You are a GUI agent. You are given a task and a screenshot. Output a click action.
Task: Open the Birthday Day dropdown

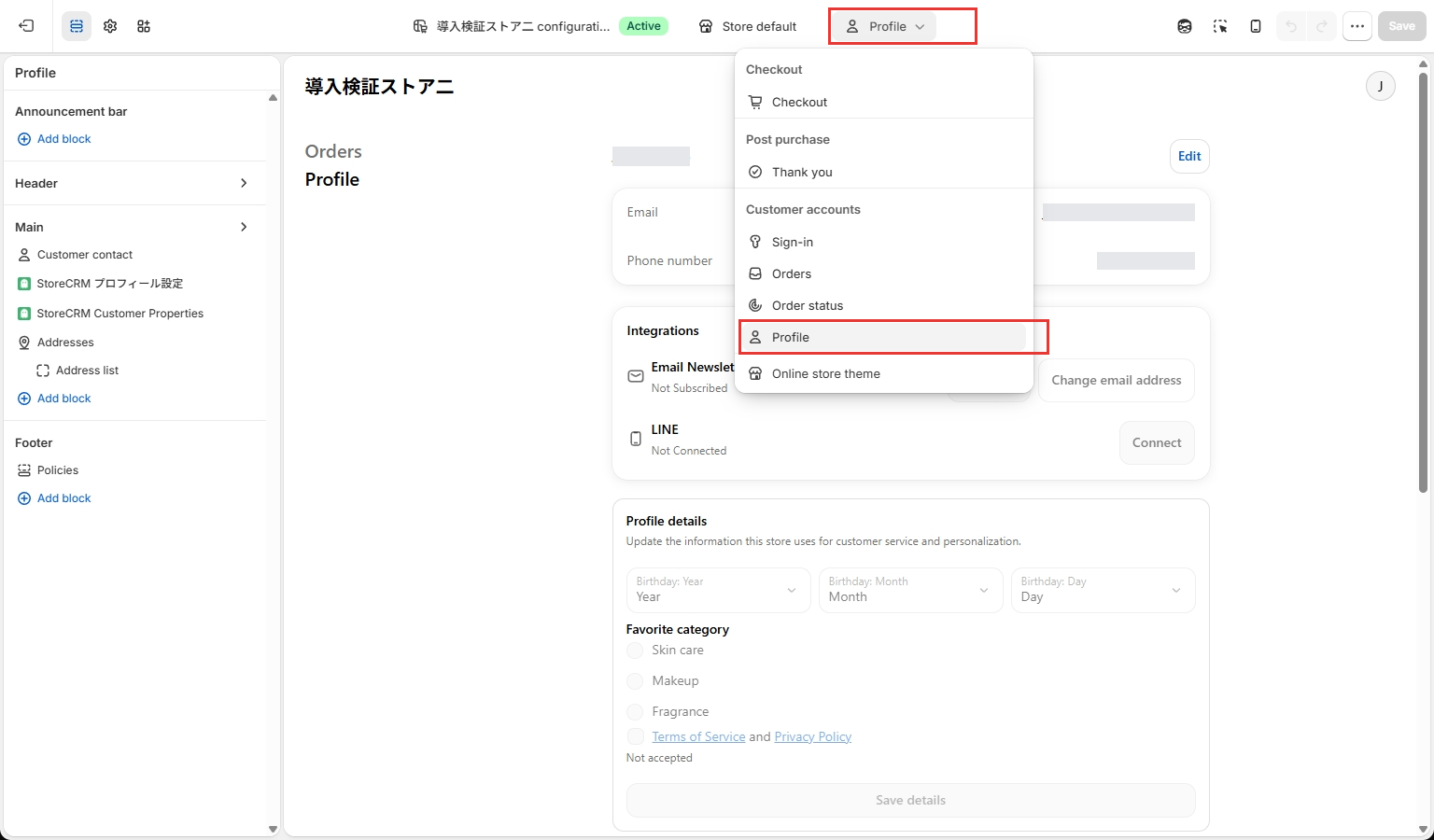[x=1103, y=590]
